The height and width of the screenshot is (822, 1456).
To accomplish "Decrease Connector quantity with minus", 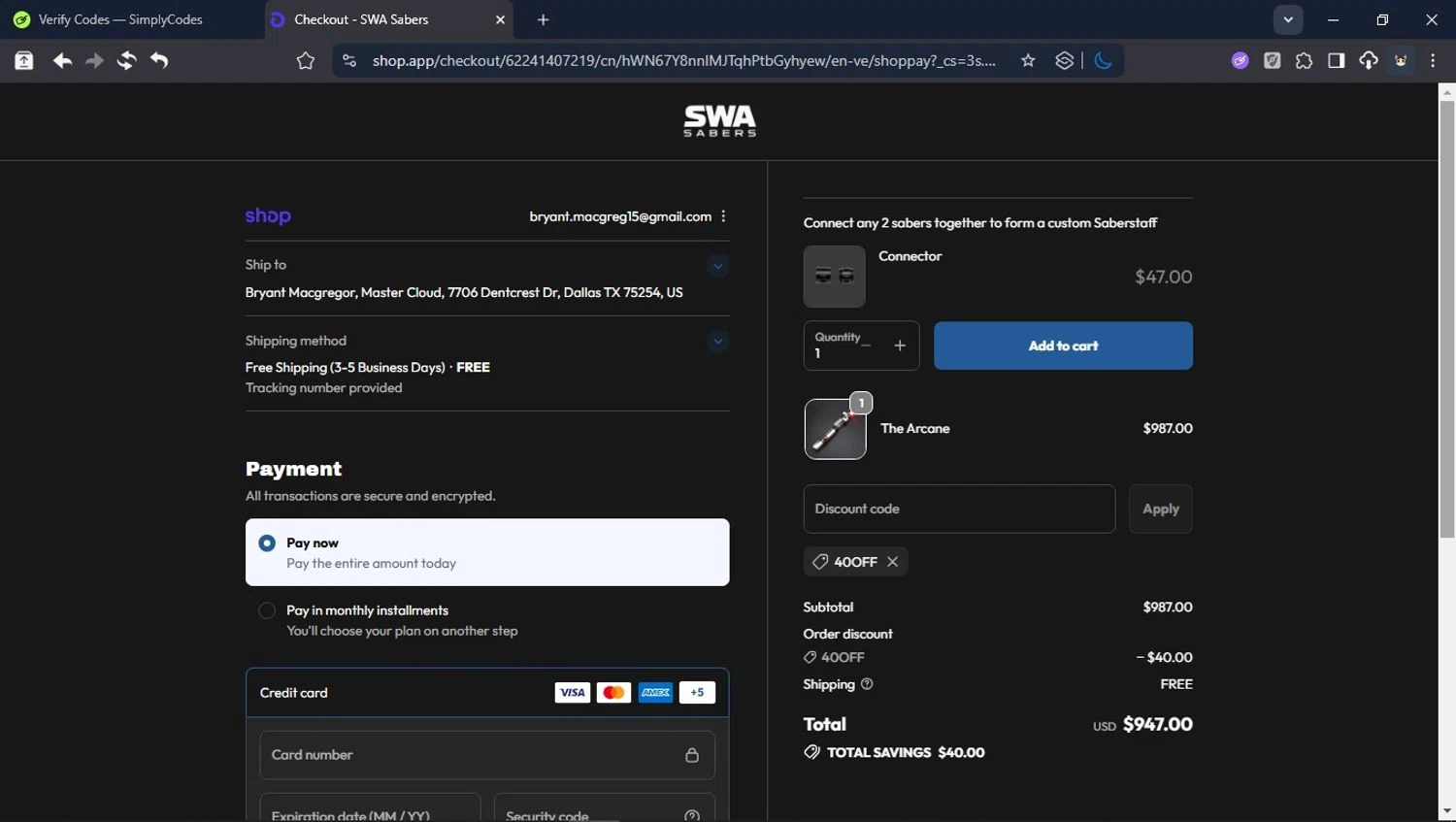I will [x=866, y=345].
